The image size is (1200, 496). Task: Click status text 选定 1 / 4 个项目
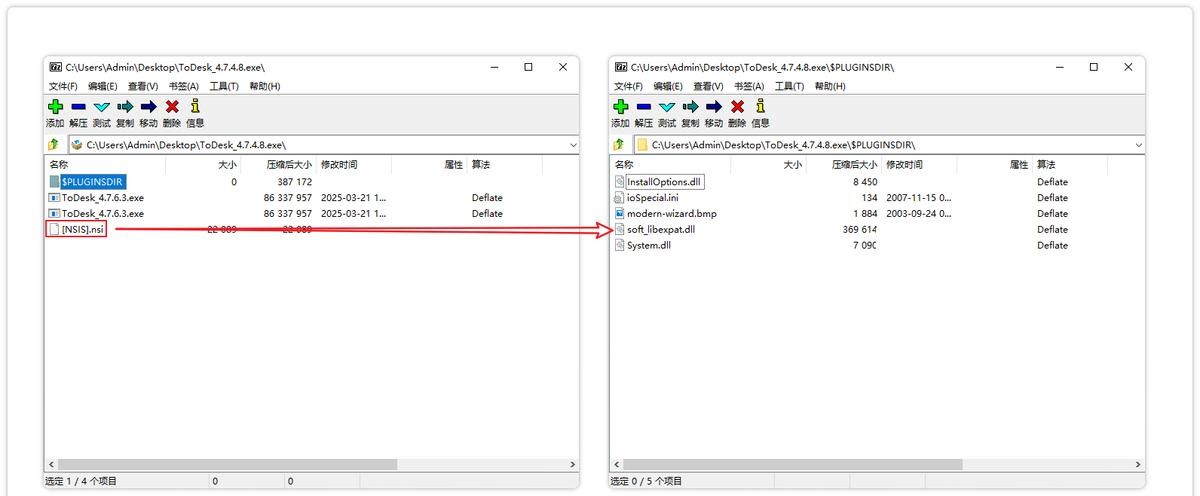pos(81,481)
